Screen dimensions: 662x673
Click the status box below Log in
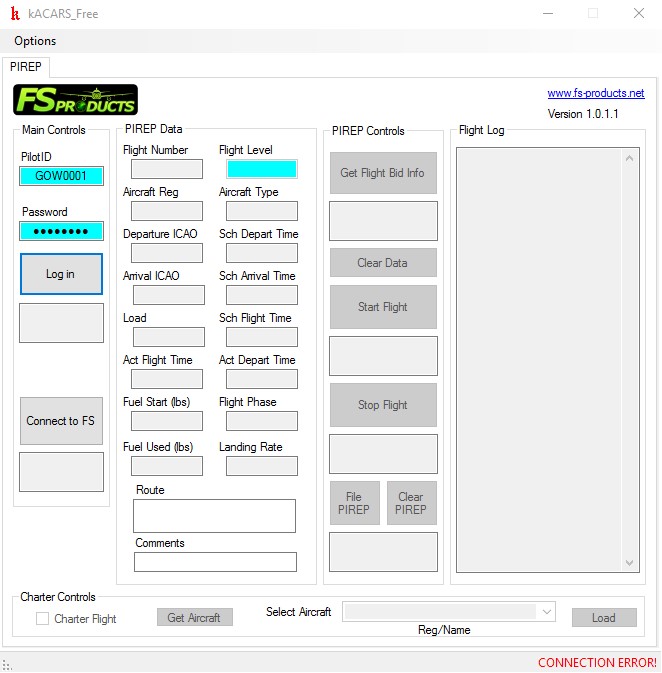click(61, 323)
